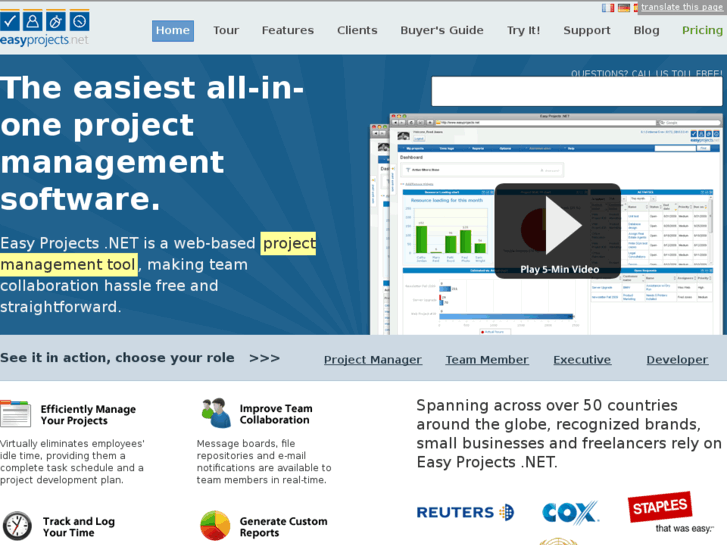
Task: Choose the Team Member role link
Action: [487, 359]
